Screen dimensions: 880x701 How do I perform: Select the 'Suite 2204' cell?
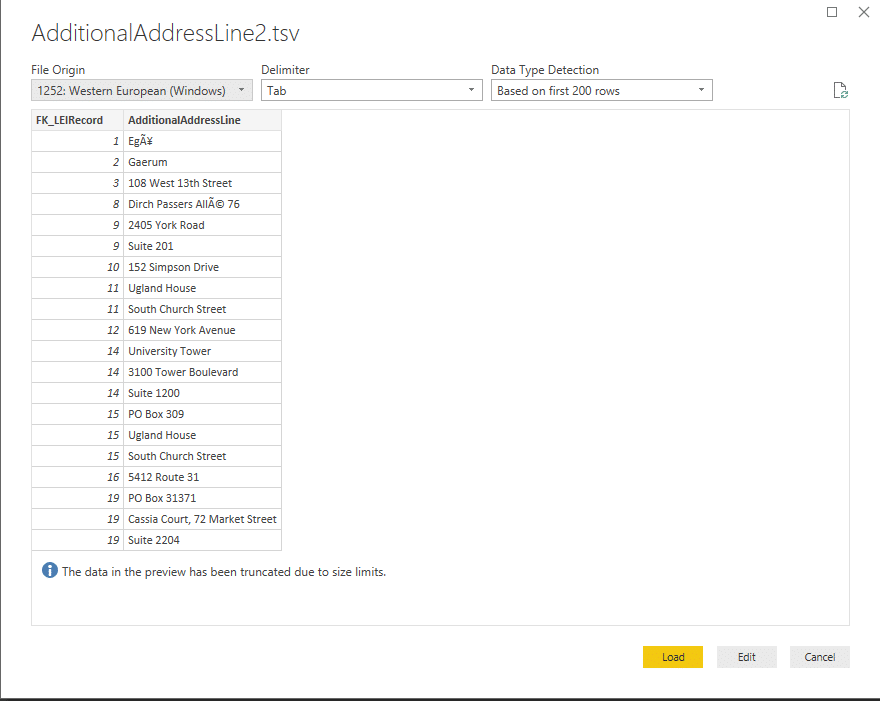coord(202,540)
